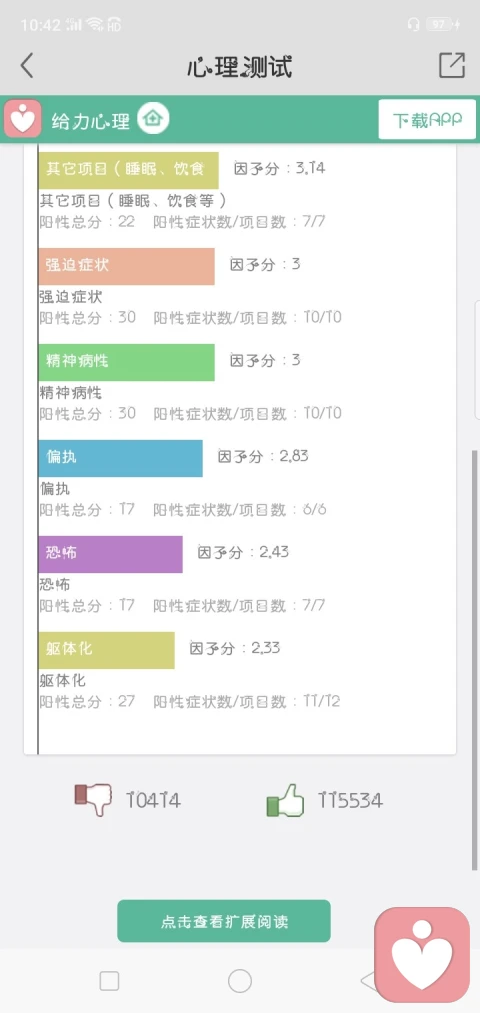The width and height of the screenshot is (480, 1013).
Task: Select the 偏执 blue bar
Action: coord(120,458)
